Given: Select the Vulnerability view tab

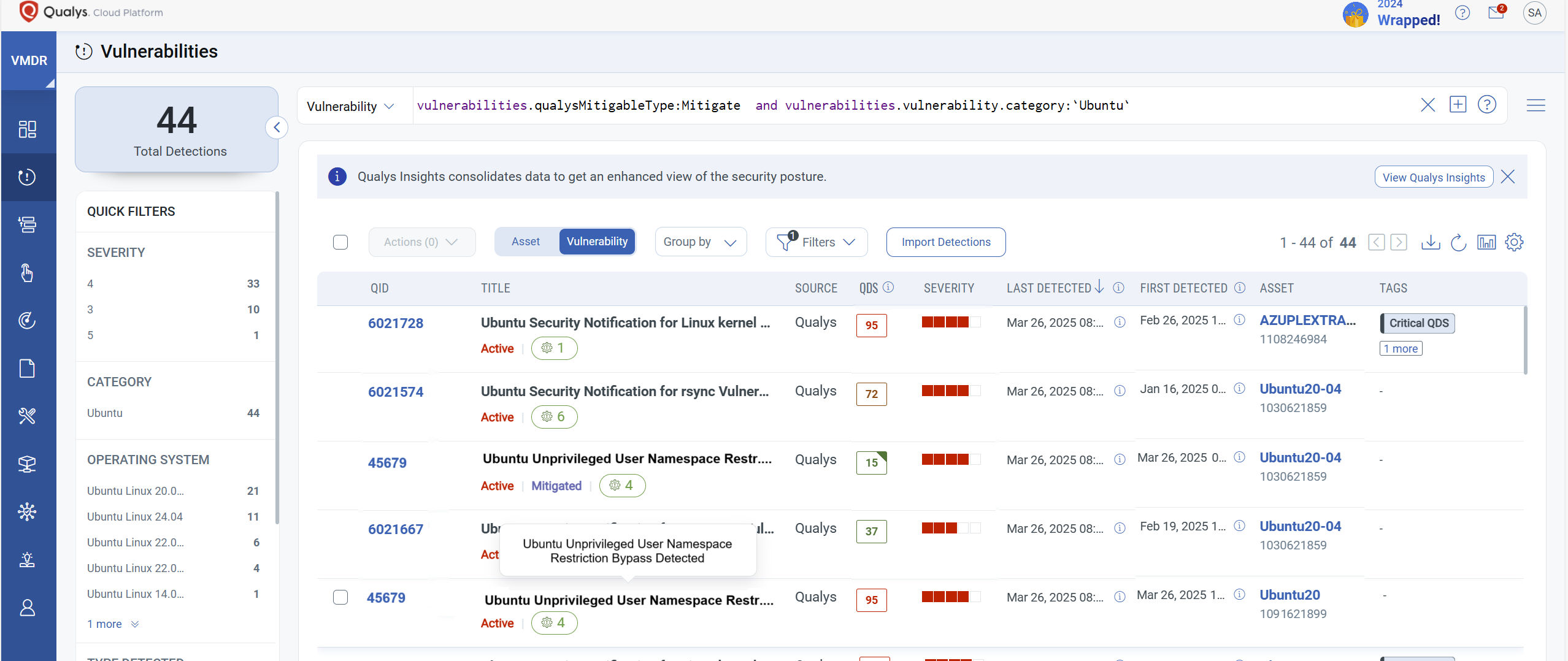Looking at the screenshot, I should [597, 242].
